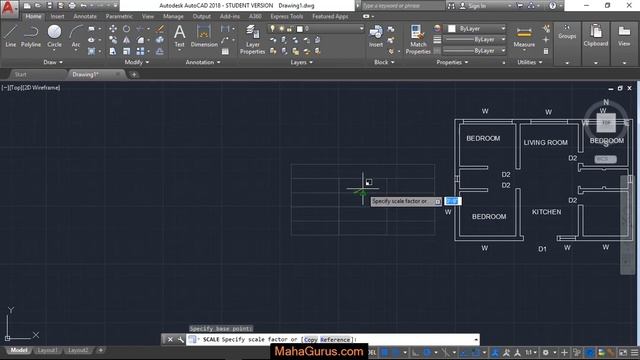This screenshot has width=640, height=360.
Task: Toggle Hardware Acceleration in status bar
Action: (590, 352)
